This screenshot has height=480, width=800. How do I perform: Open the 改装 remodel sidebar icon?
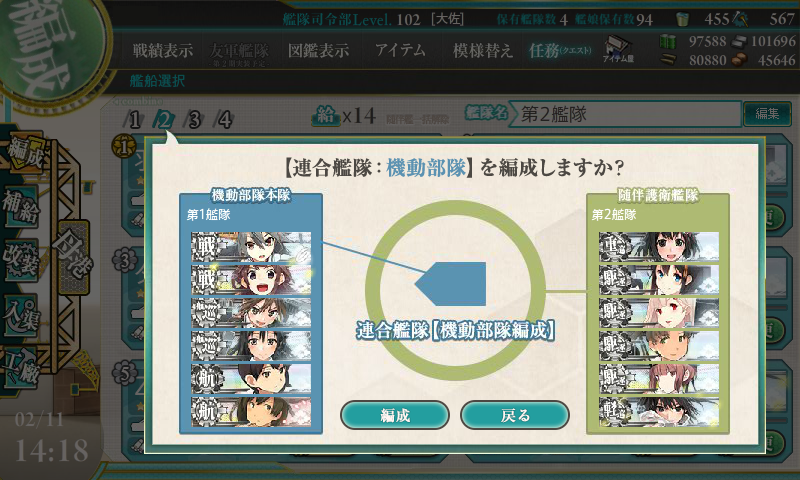pyautogui.click(x=21, y=260)
